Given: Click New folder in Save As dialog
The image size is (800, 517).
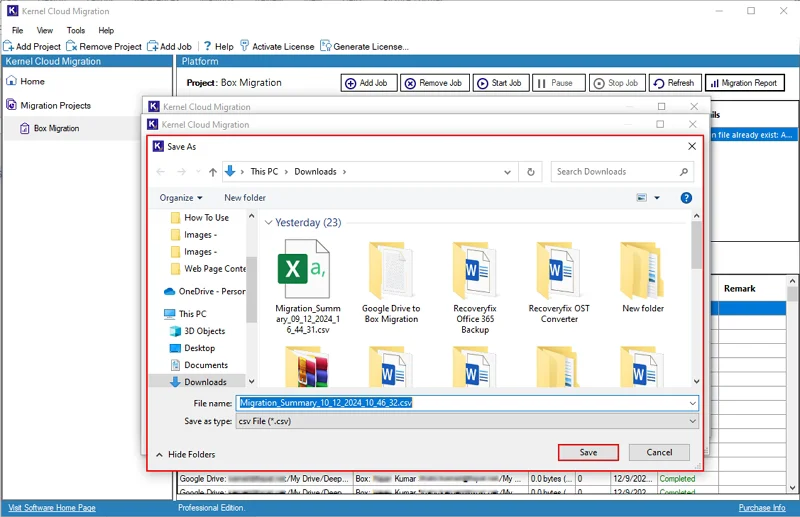Looking at the screenshot, I should click(x=245, y=198).
